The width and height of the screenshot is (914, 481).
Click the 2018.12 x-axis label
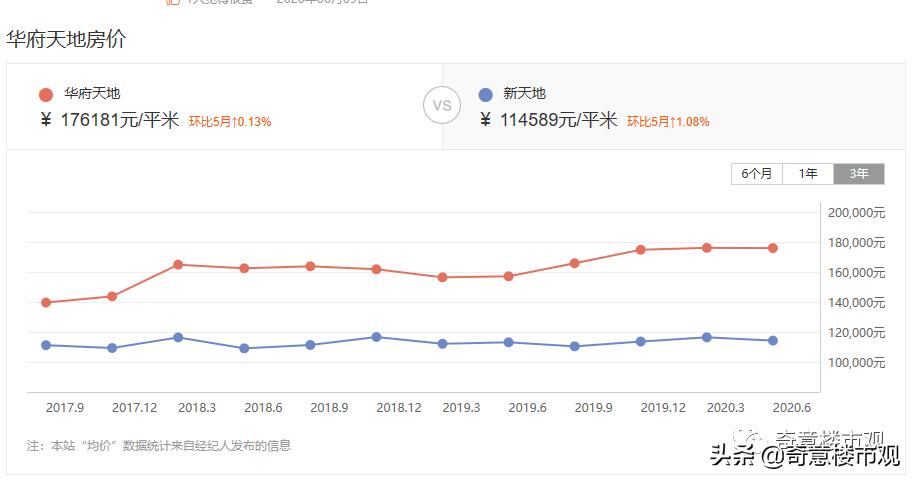(x=399, y=408)
